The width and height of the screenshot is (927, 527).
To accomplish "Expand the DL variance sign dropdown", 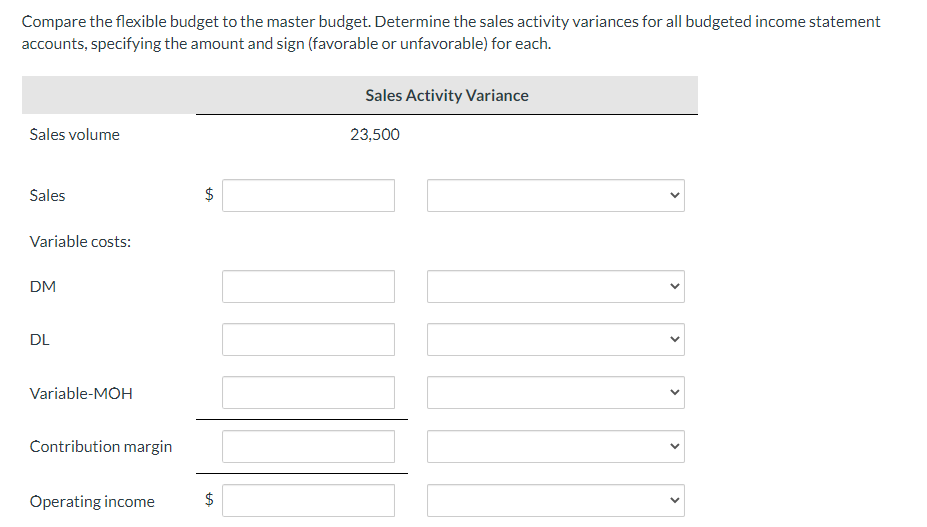I will (x=556, y=339).
